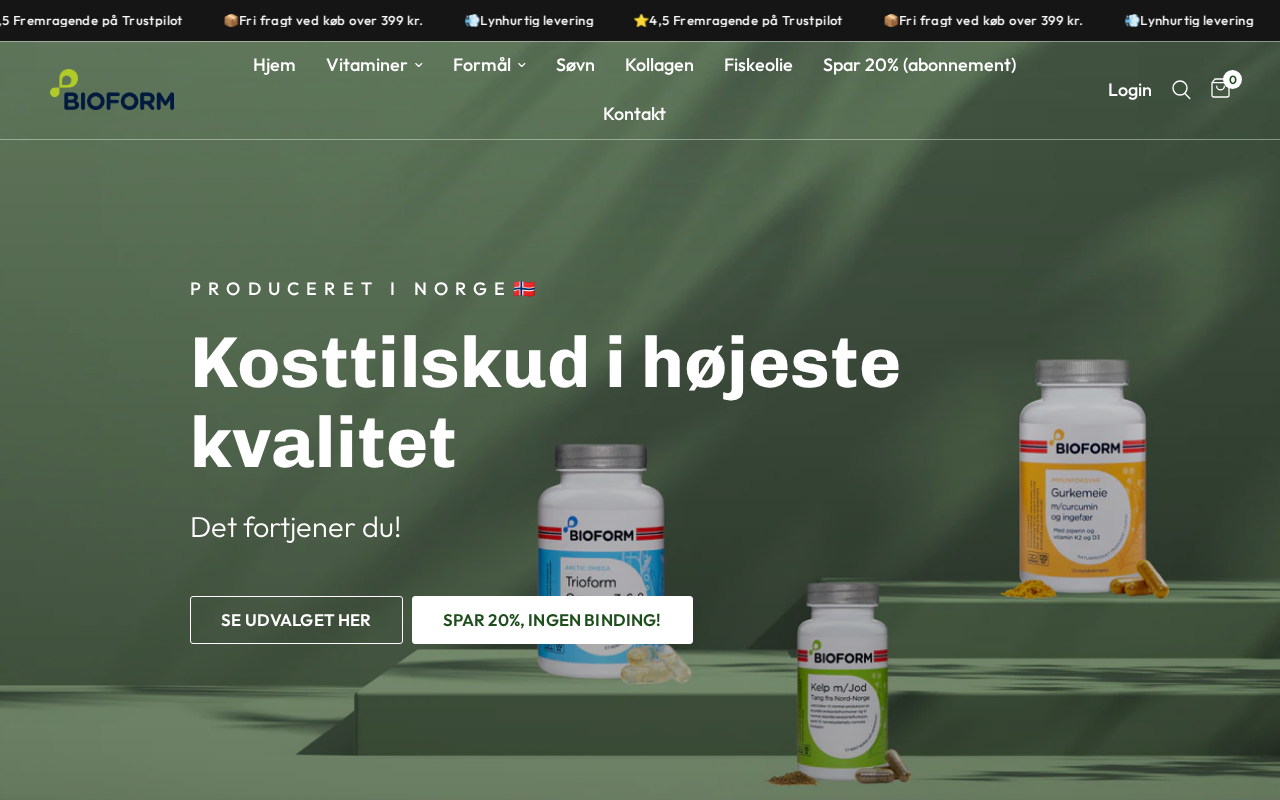Expand the Formål dropdown menu
The image size is (1280, 800).
click(489, 65)
